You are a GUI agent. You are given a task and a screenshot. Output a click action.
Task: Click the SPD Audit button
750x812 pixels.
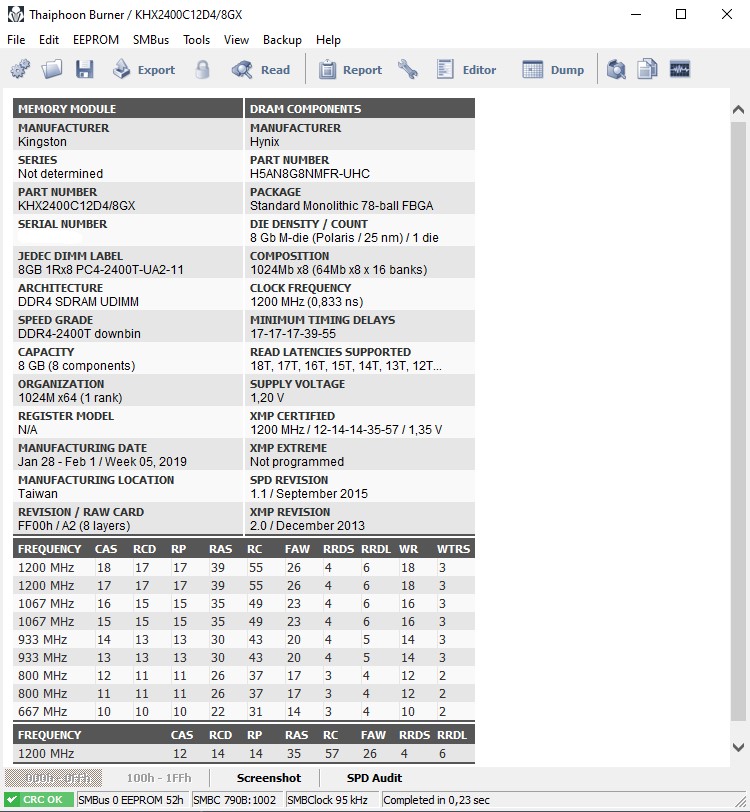click(374, 778)
